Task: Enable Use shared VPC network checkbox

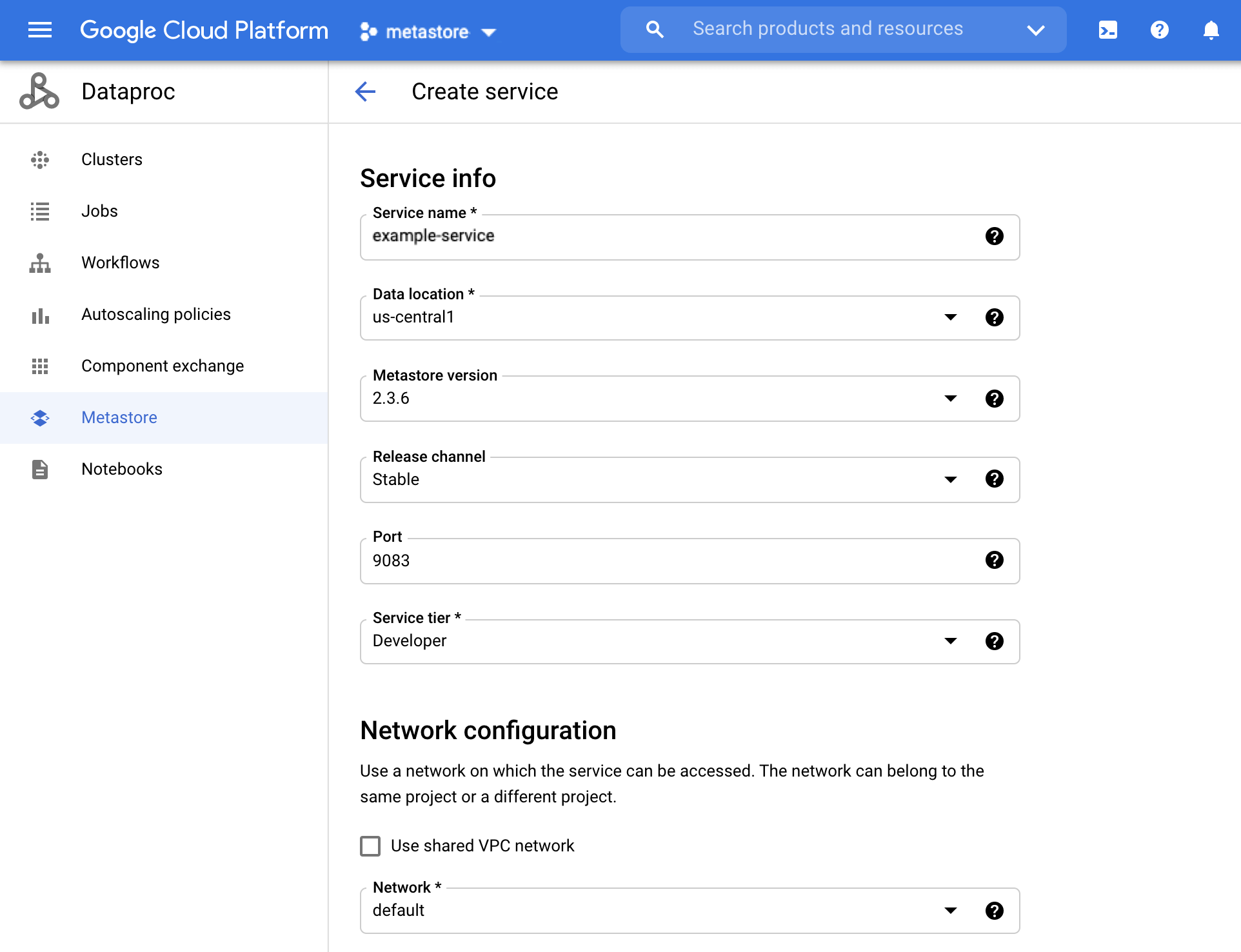Action: coord(371,846)
